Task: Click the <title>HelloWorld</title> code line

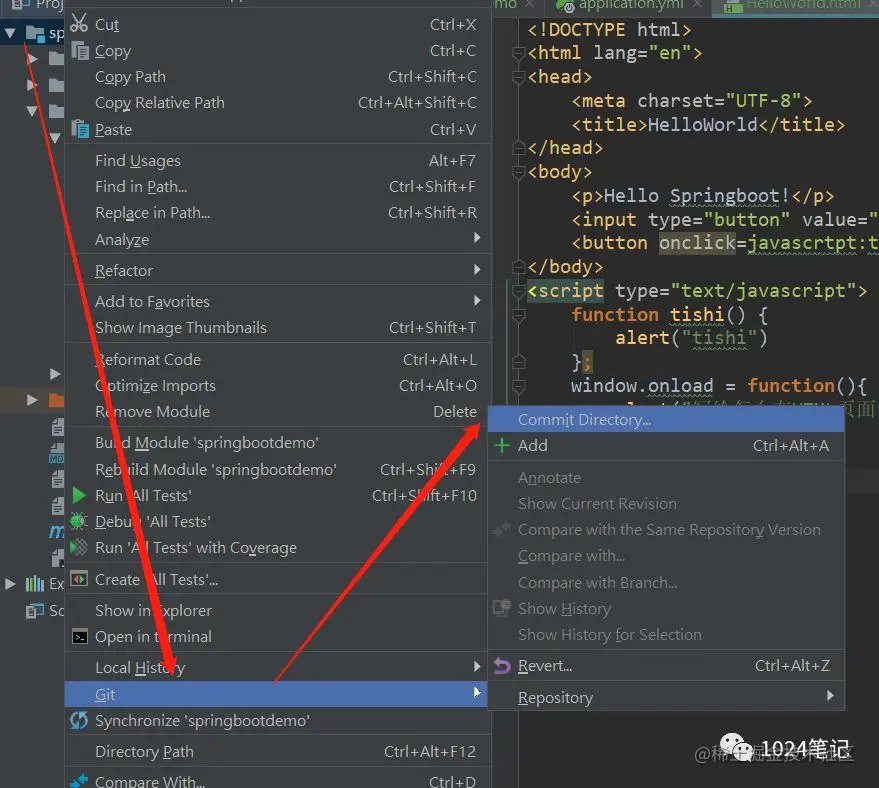Action: 708,124
